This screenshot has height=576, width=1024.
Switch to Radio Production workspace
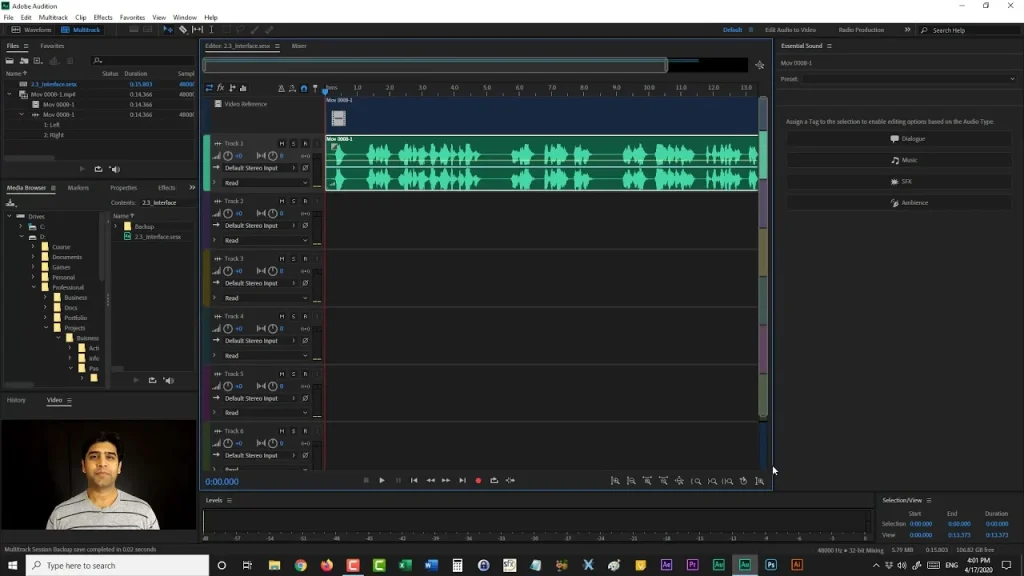tap(861, 30)
